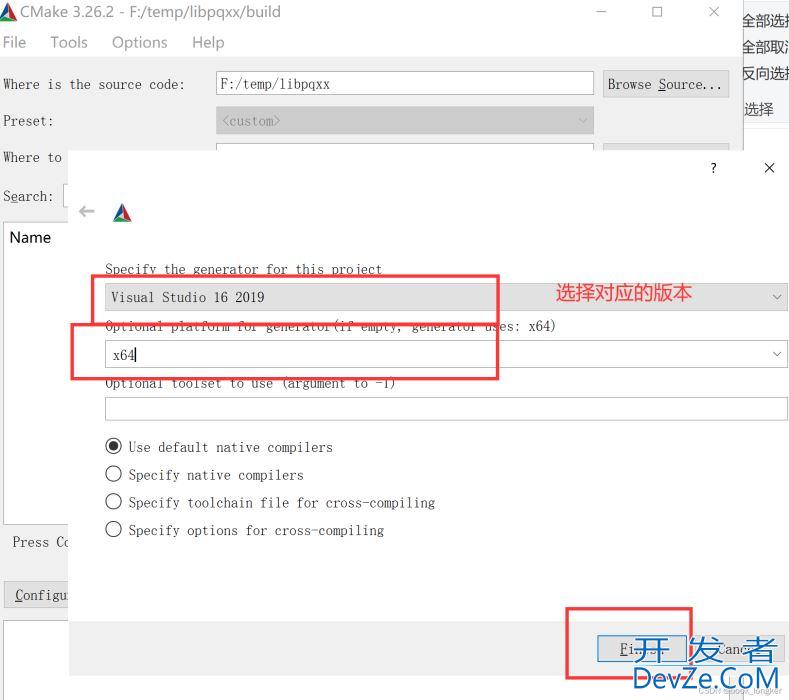Close the CMake main window
789x700 pixels.
click(714, 12)
